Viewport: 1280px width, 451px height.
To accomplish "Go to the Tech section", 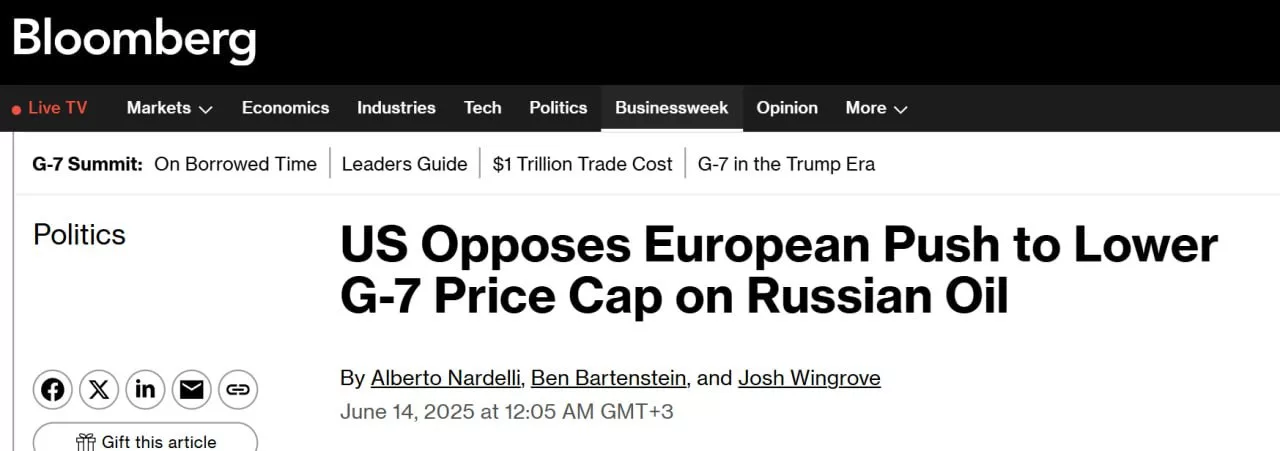I will point(482,108).
